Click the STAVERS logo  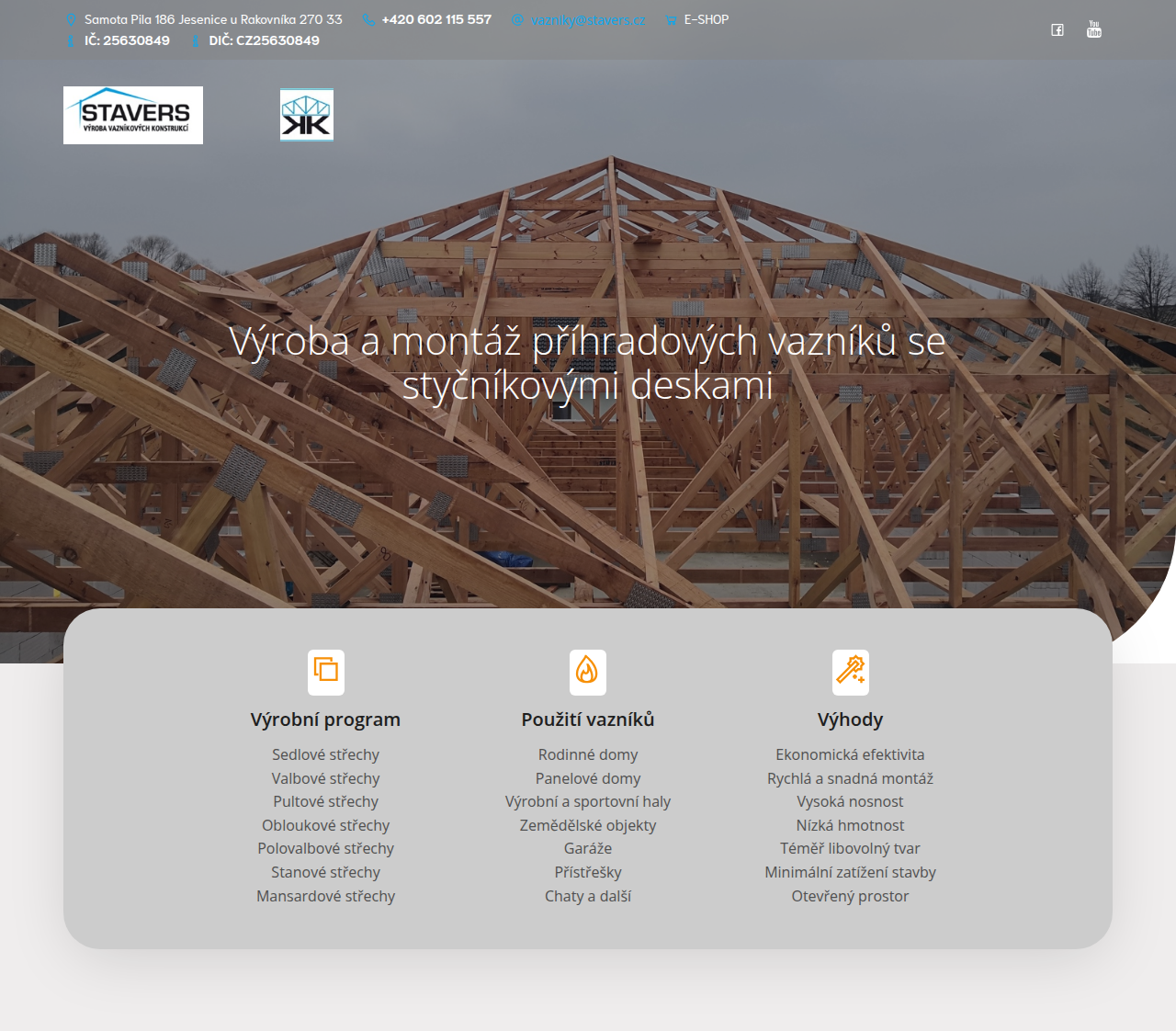tap(133, 116)
